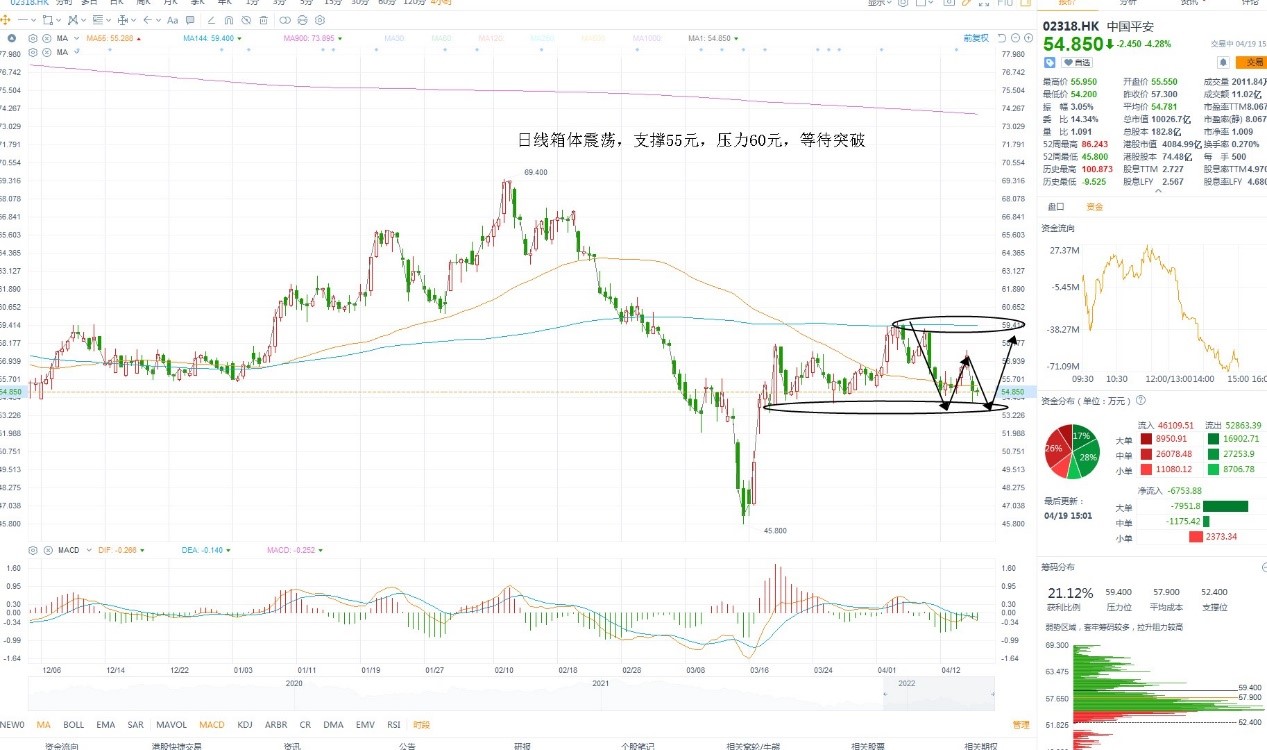Delete drawings with the trash icon

tap(263, 20)
